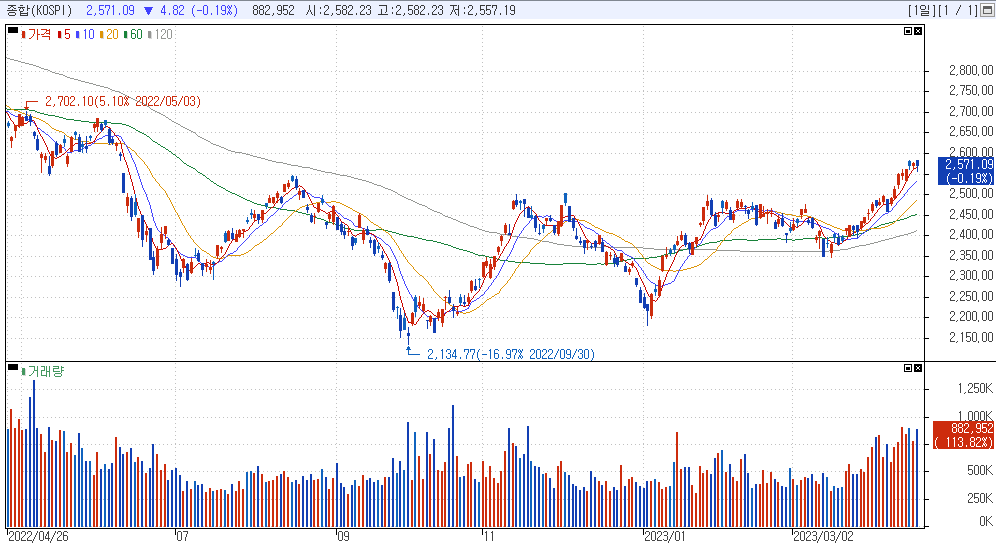The image size is (996, 543).
Task: Click the 2023/01 date label
Action: pos(665,536)
